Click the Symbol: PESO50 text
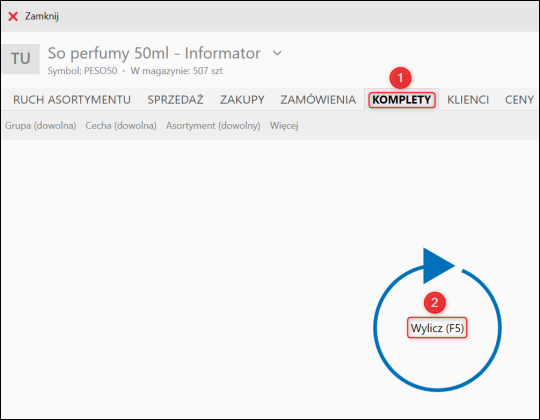Viewport: 540px width, 420px height. (x=82, y=71)
